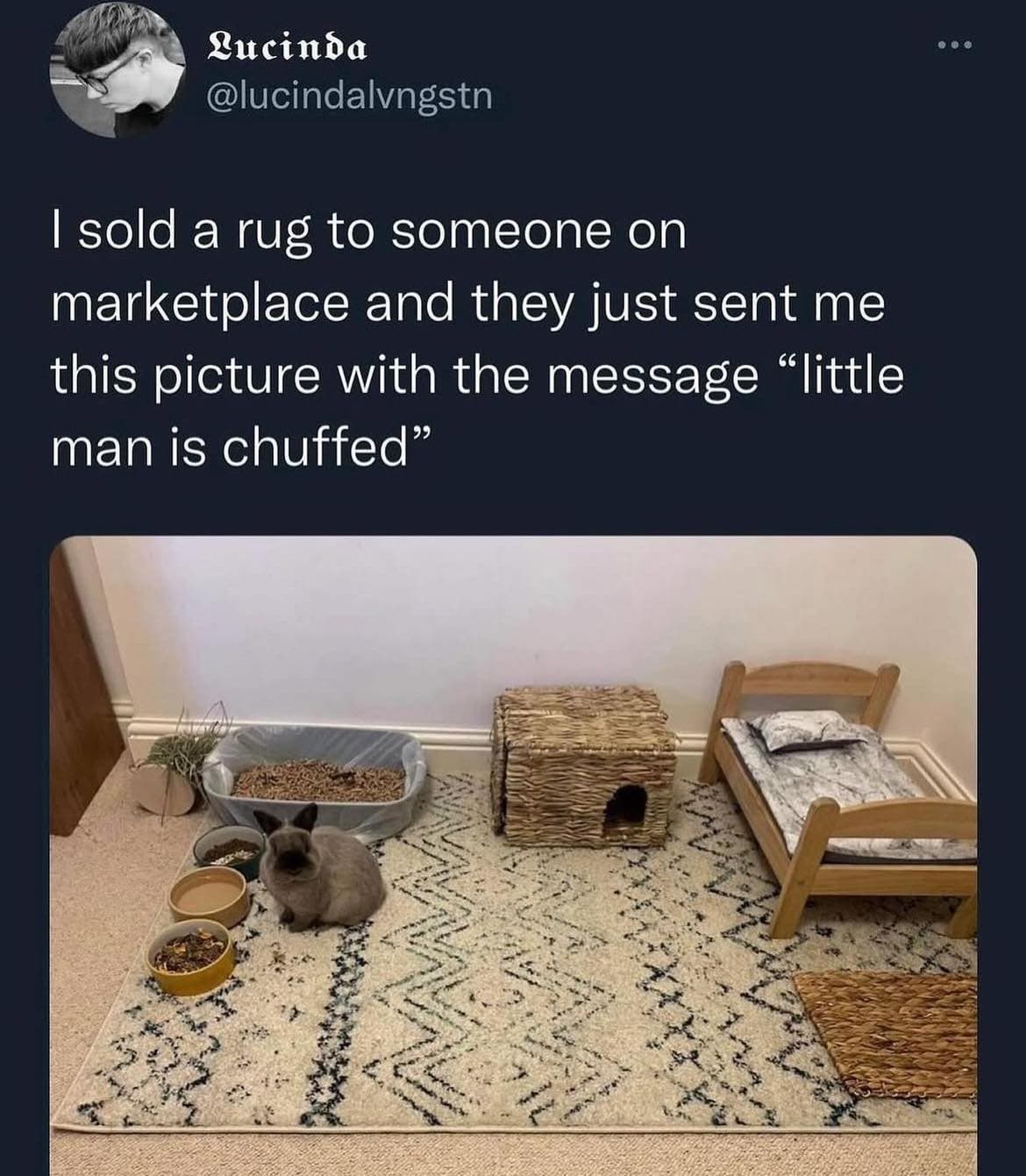Click the wicker hideaway house
Viewport: 1026px width, 1176px height.
coord(584,766)
